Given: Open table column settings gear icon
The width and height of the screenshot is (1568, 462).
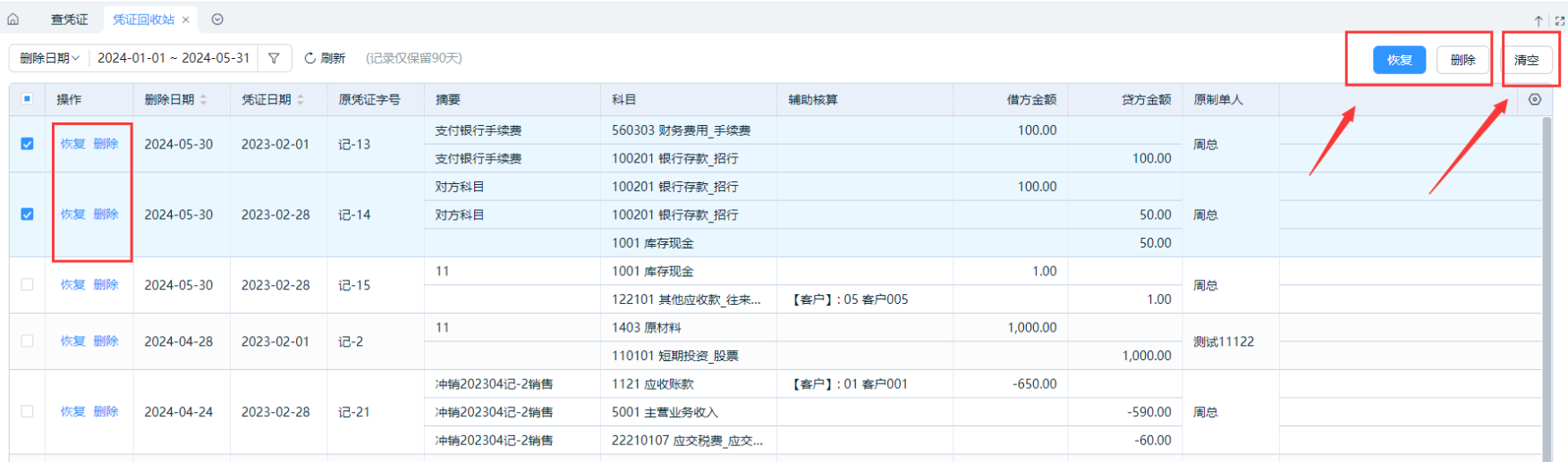Looking at the screenshot, I should [1535, 99].
